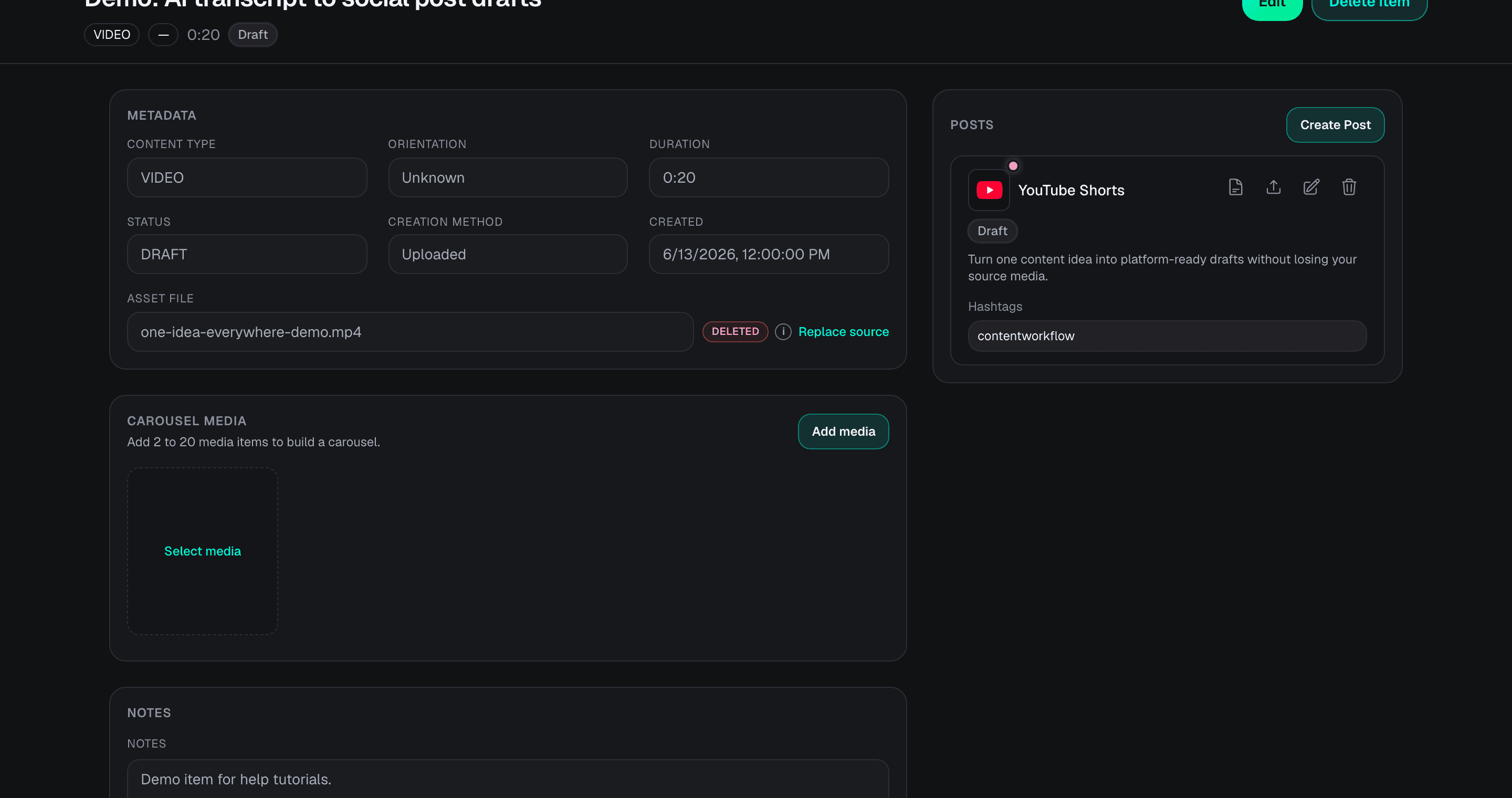This screenshot has height=798, width=1512.
Task: Open the YouTube Shorts post document icon
Action: click(x=1235, y=187)
